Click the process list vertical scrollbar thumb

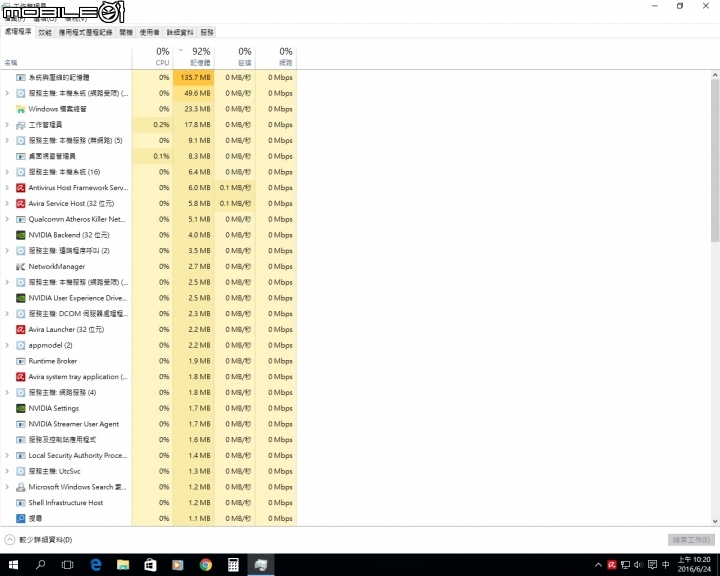coord(715,160)
